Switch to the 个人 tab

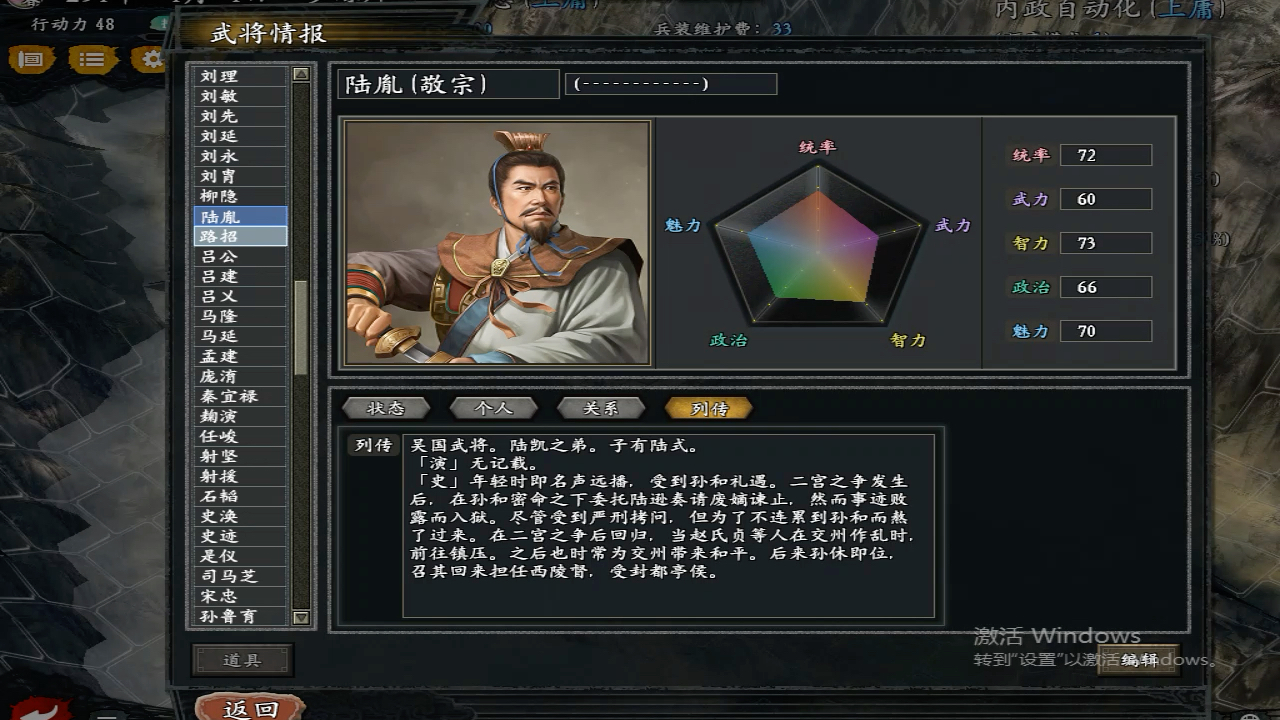pos(493,408)
